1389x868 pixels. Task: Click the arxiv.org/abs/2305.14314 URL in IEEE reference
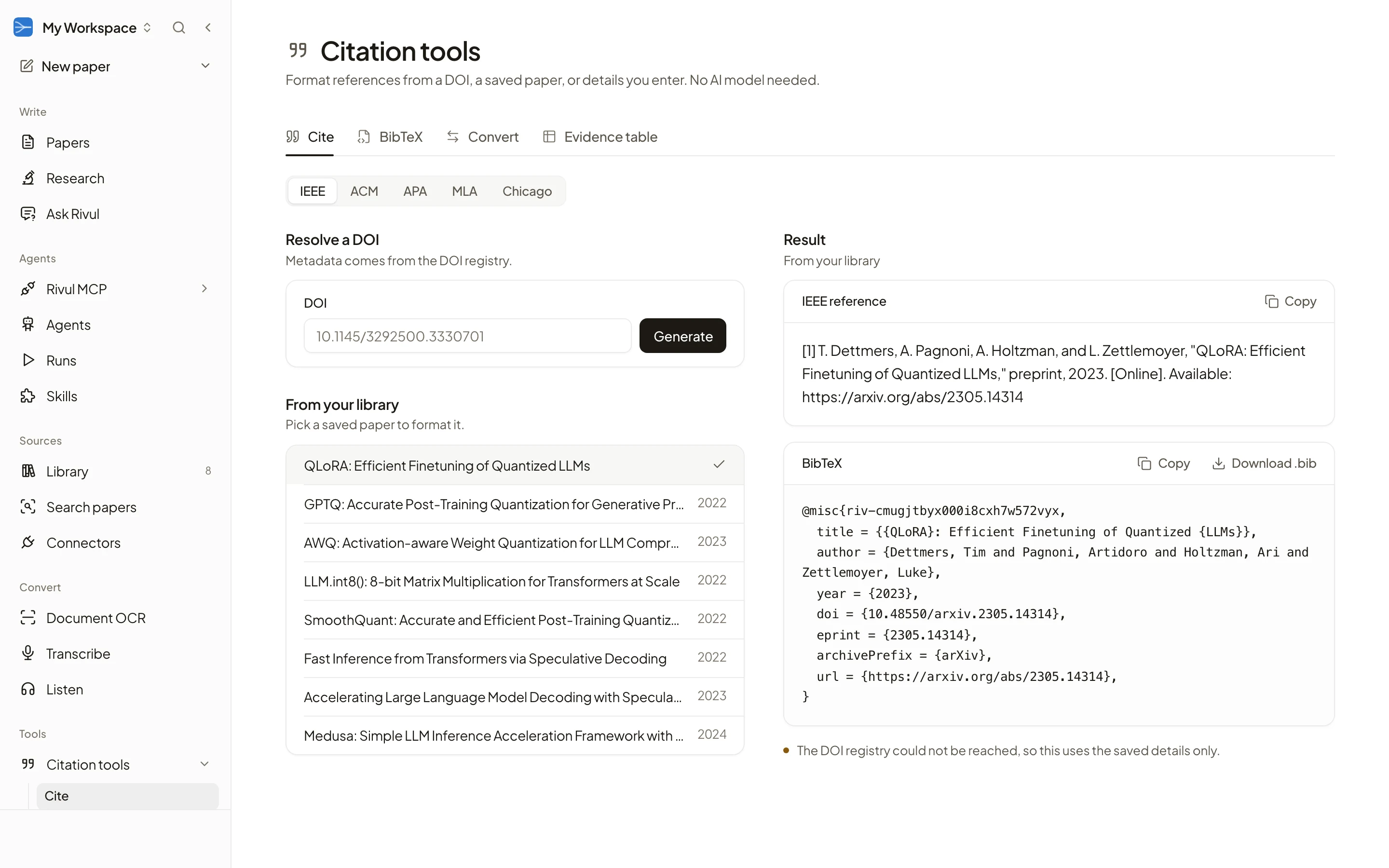912,397
